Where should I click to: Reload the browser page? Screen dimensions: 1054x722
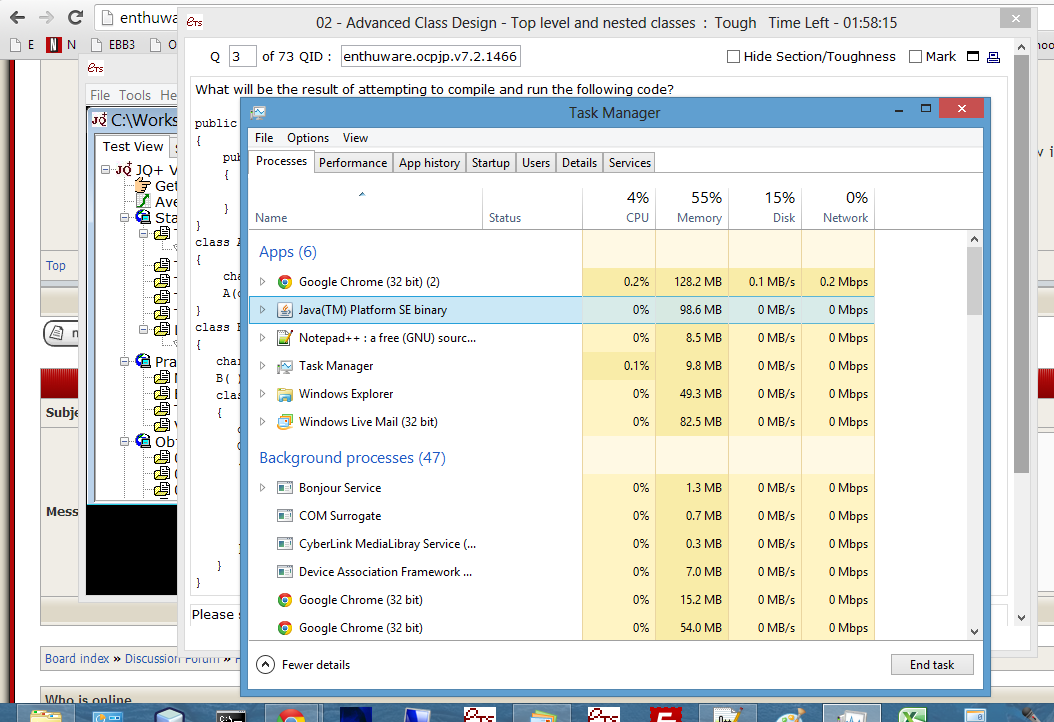pos(76,17)
